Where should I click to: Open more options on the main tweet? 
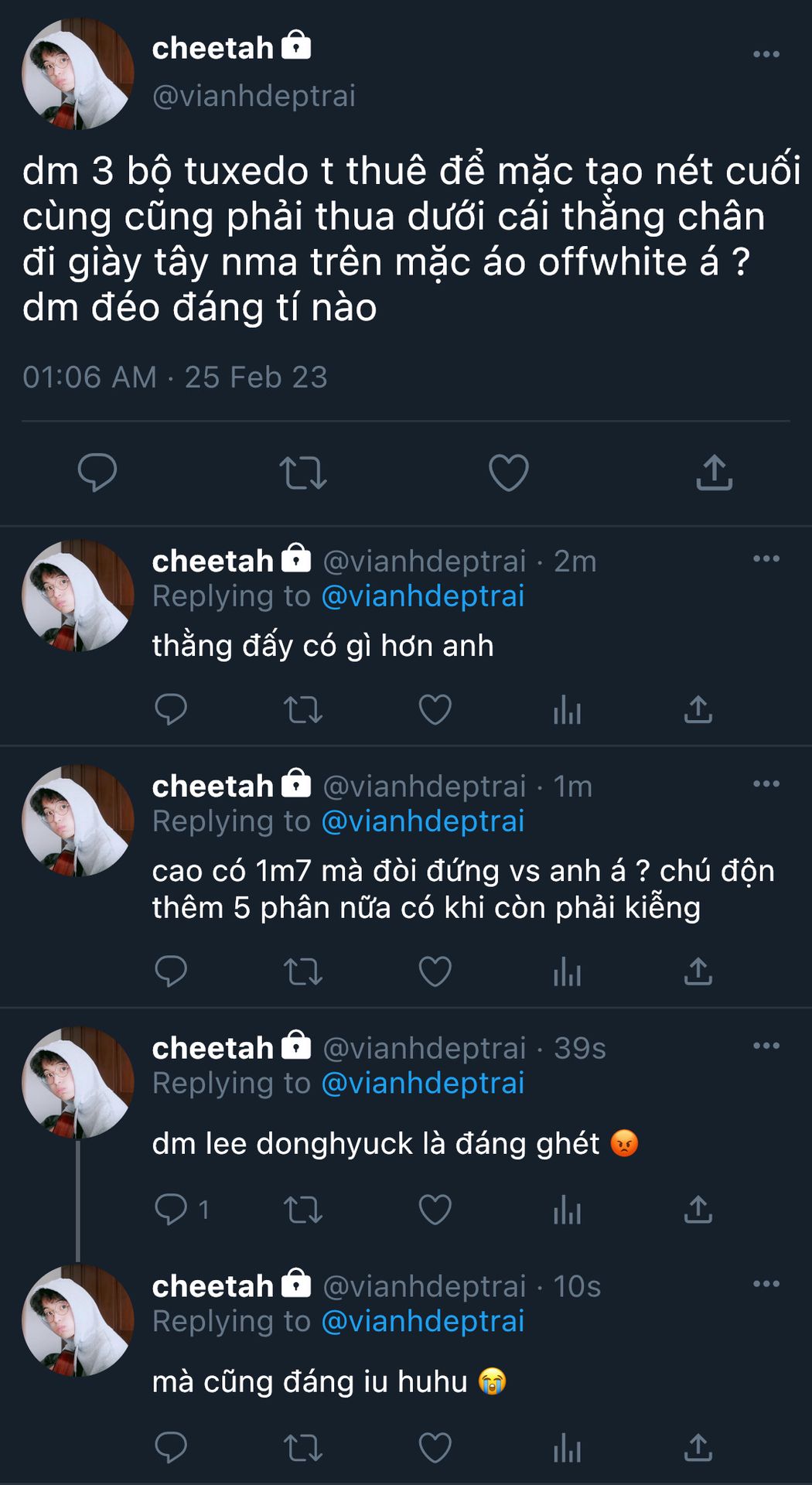pos(766,54)
